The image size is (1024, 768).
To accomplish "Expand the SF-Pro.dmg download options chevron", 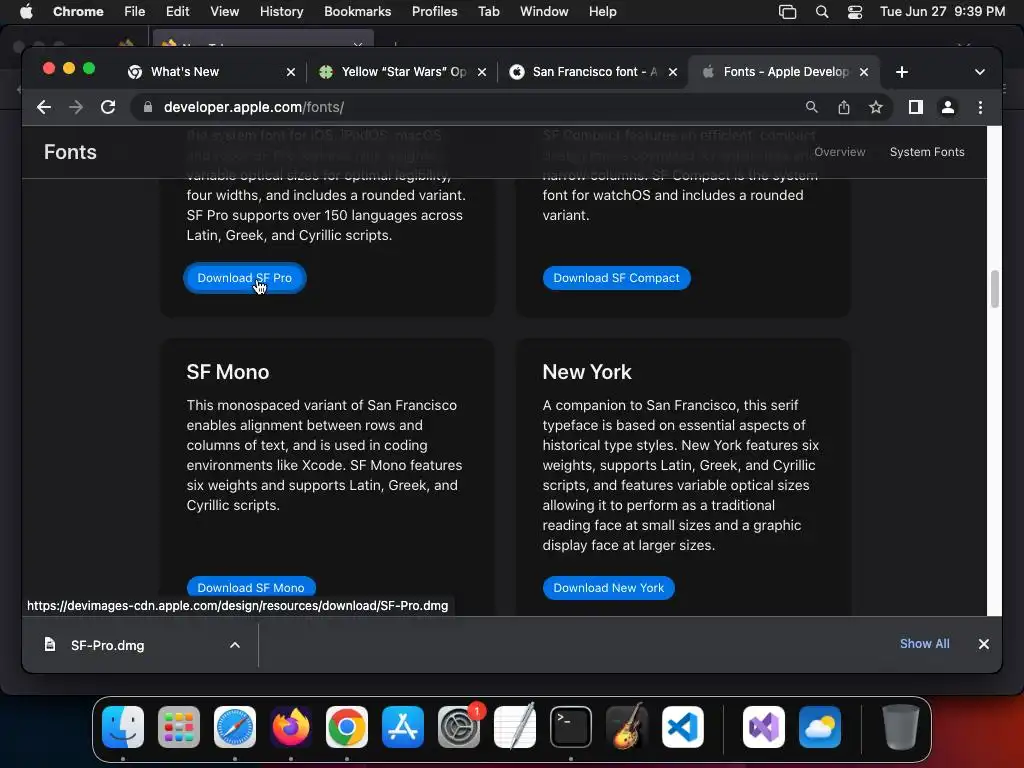I will (x=235, y=645).
